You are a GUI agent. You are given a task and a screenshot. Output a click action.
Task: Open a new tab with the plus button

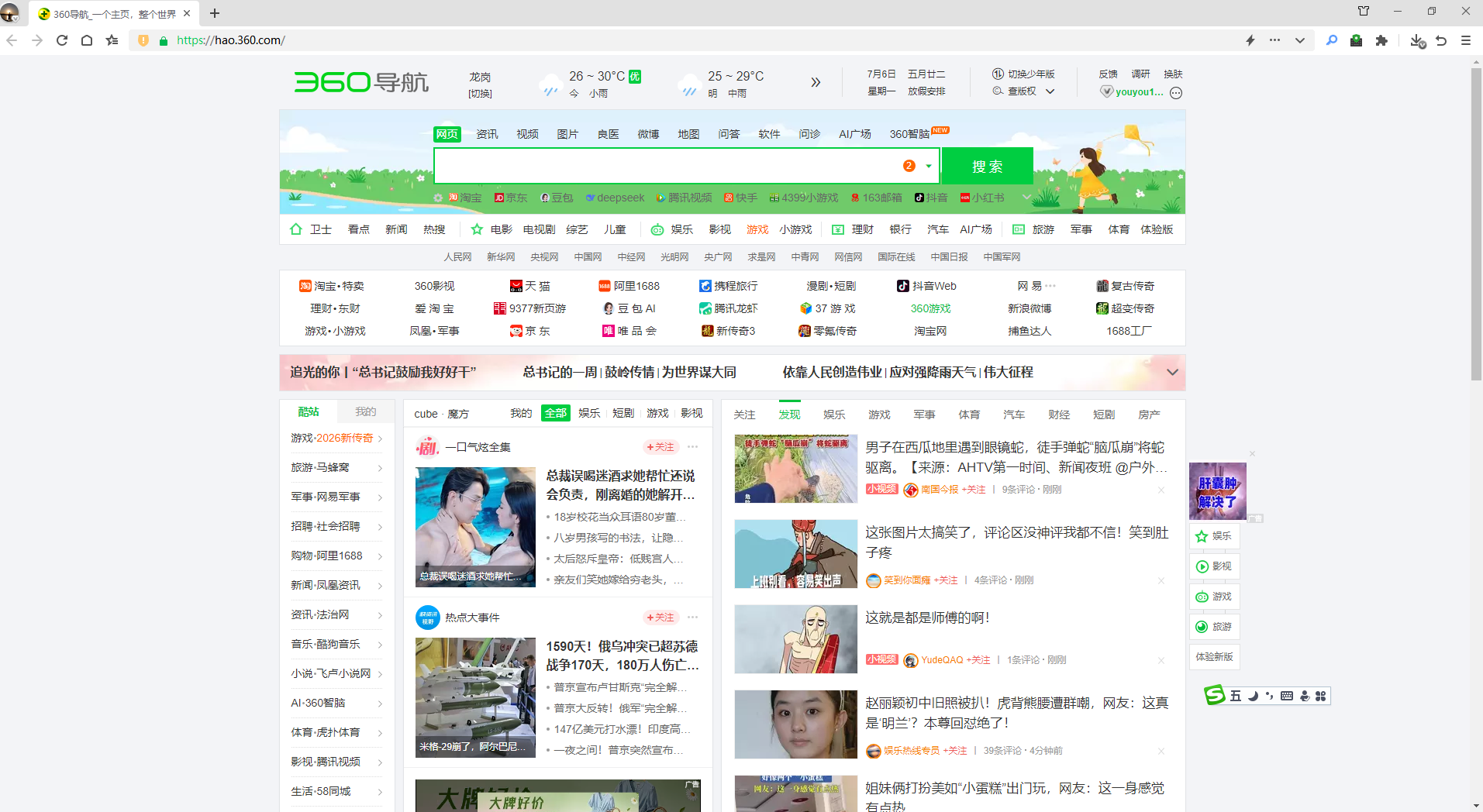[x=215, y=13]
